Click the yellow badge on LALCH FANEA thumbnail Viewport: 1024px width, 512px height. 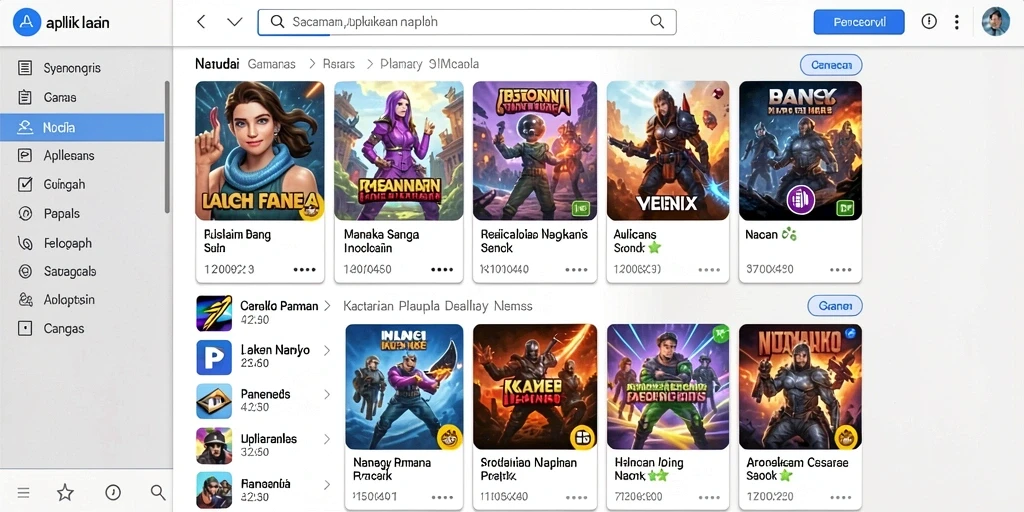tap(311, 209)
